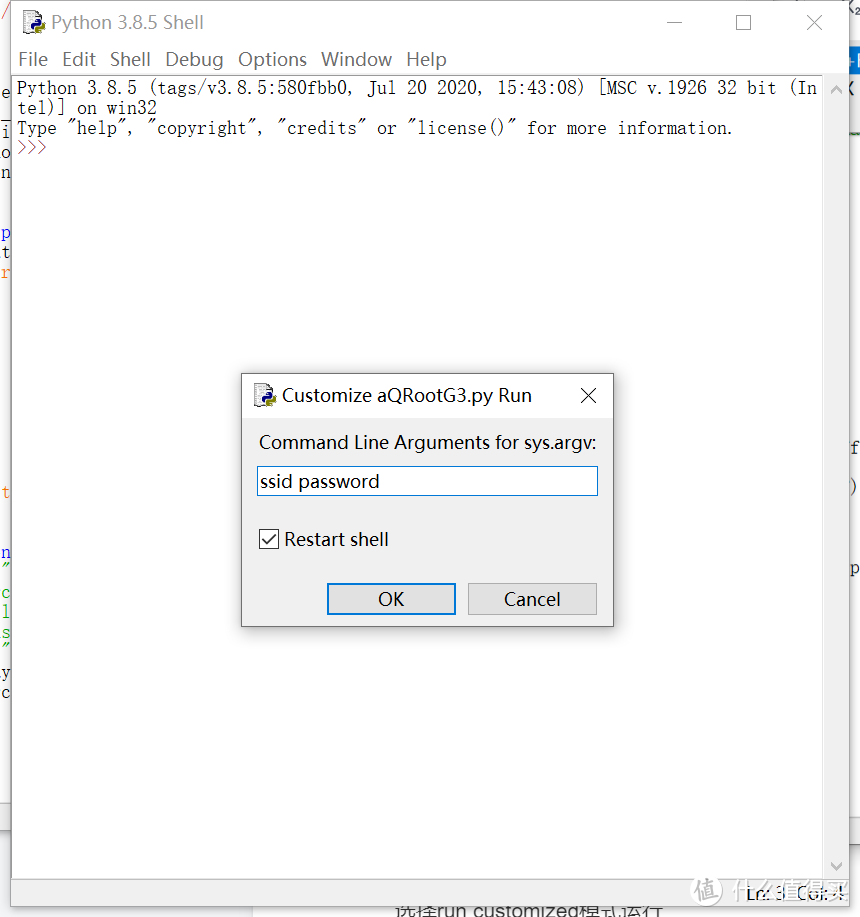Click the Python icon in the dialog title bar

tap(265, 395)
